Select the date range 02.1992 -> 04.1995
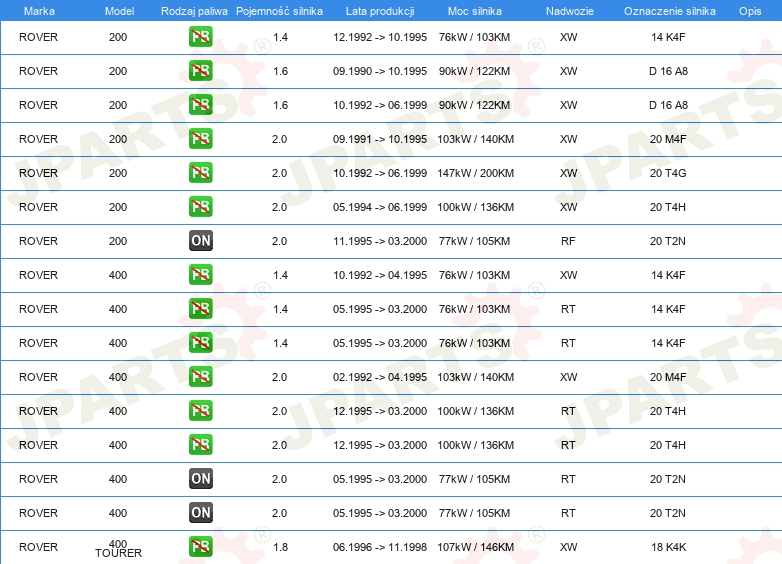The height and width of the screenshot is (564, 782). coord(380,377)
